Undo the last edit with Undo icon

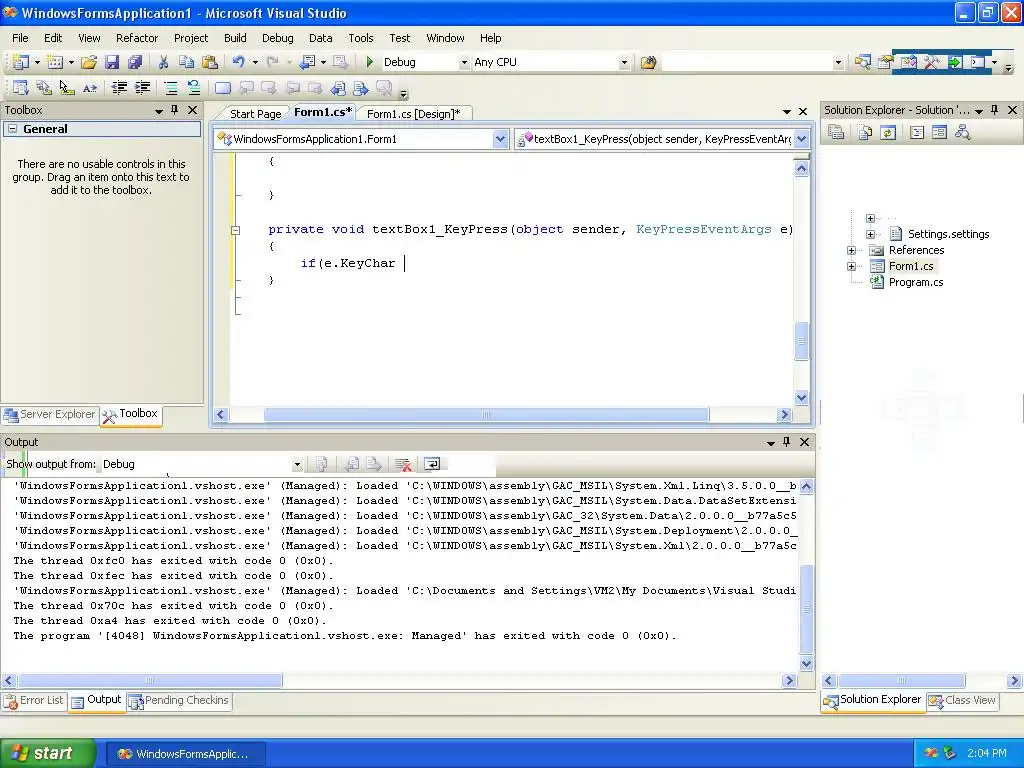238,62
